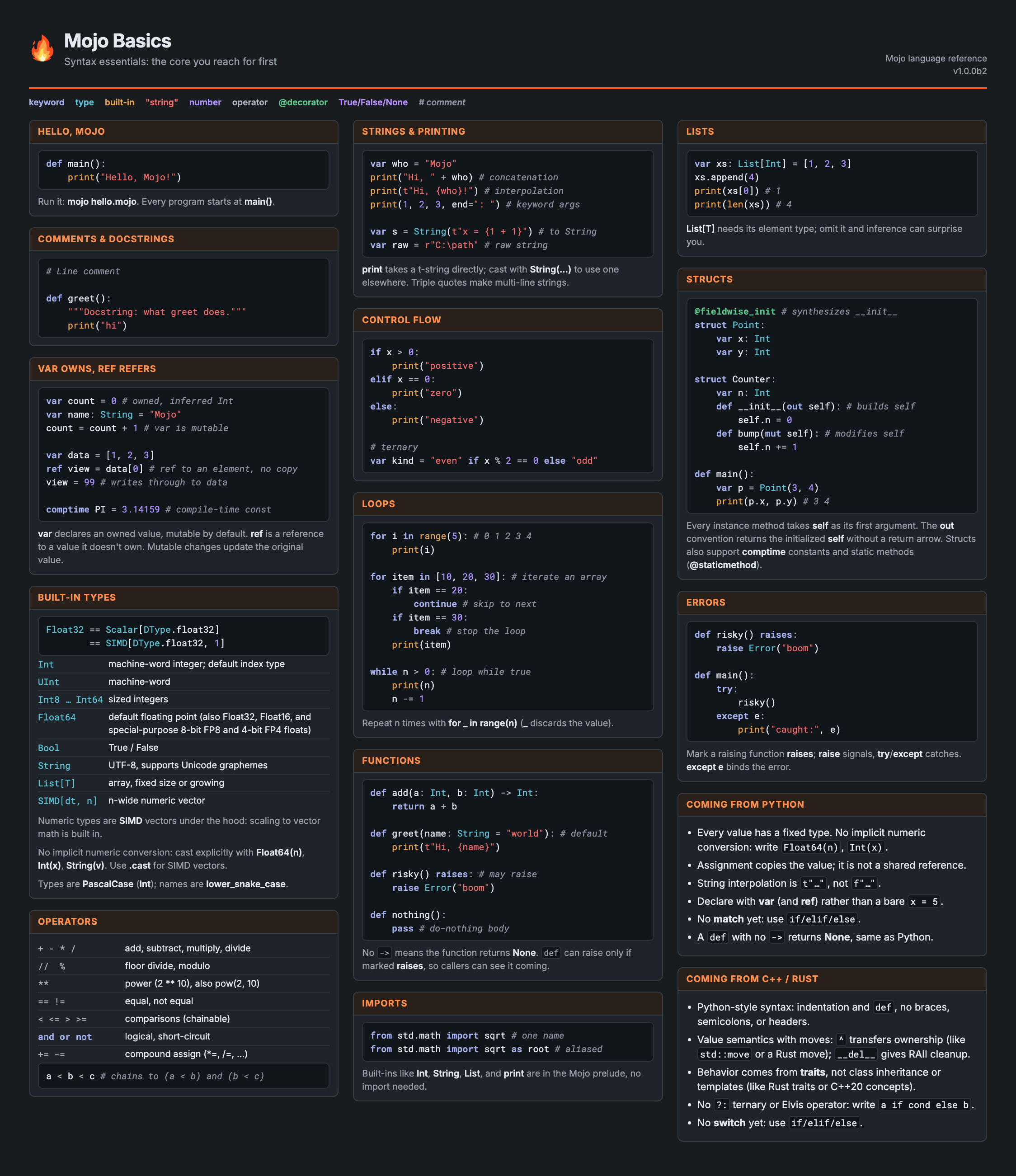1016x1176 pixels.
Task: Click the 'a if cond else b' snippet
Action: (925, 1105)
